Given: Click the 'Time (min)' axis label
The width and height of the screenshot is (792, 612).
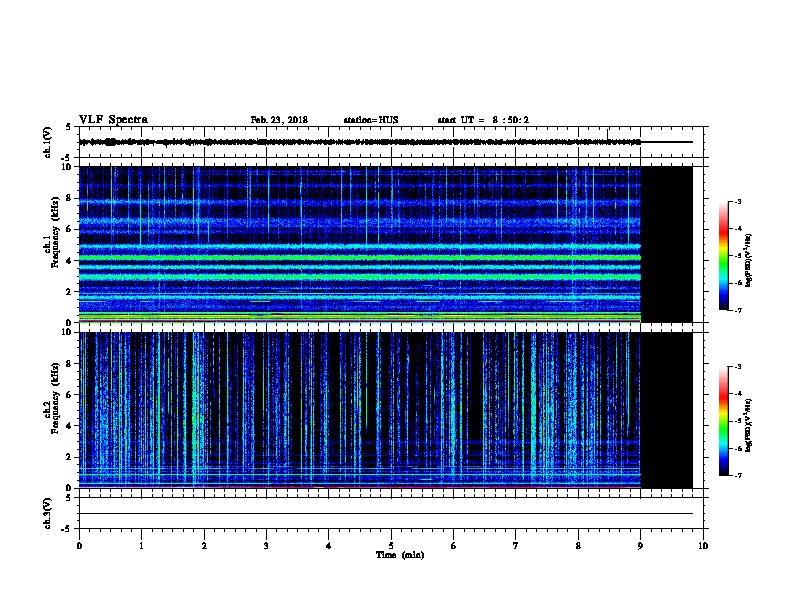Looking at the screenshot, I should coord(400,555).
